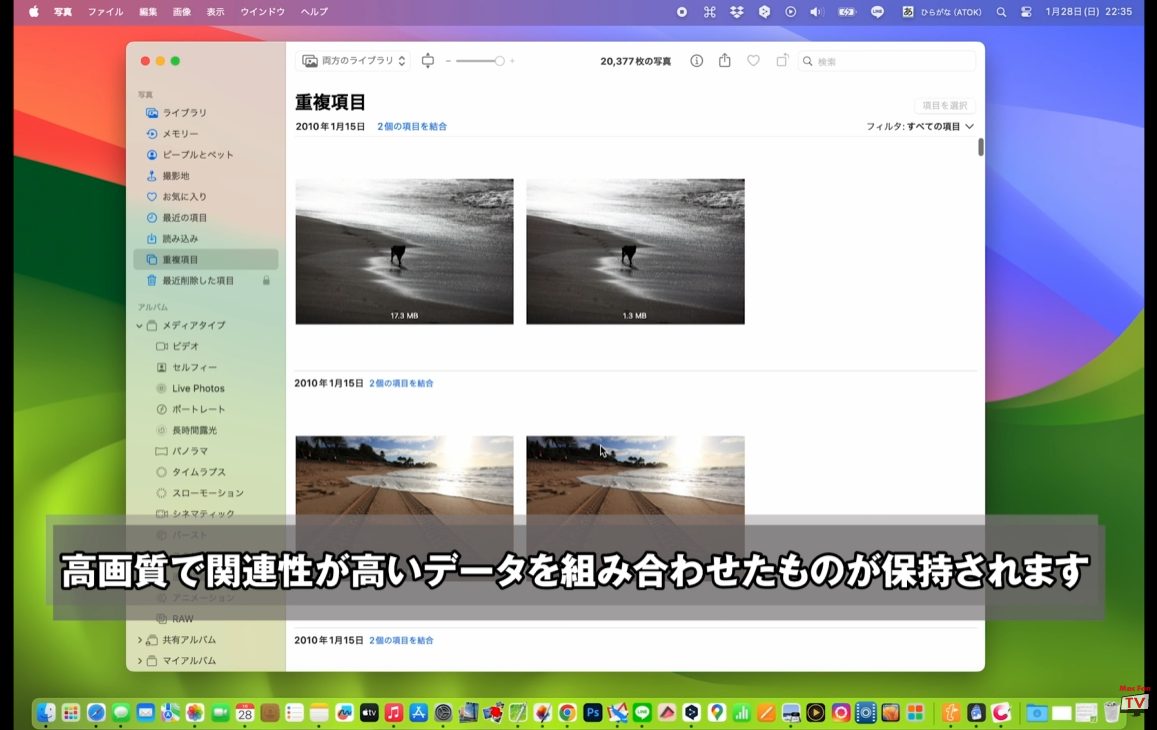Open the Apple menu

34,12
